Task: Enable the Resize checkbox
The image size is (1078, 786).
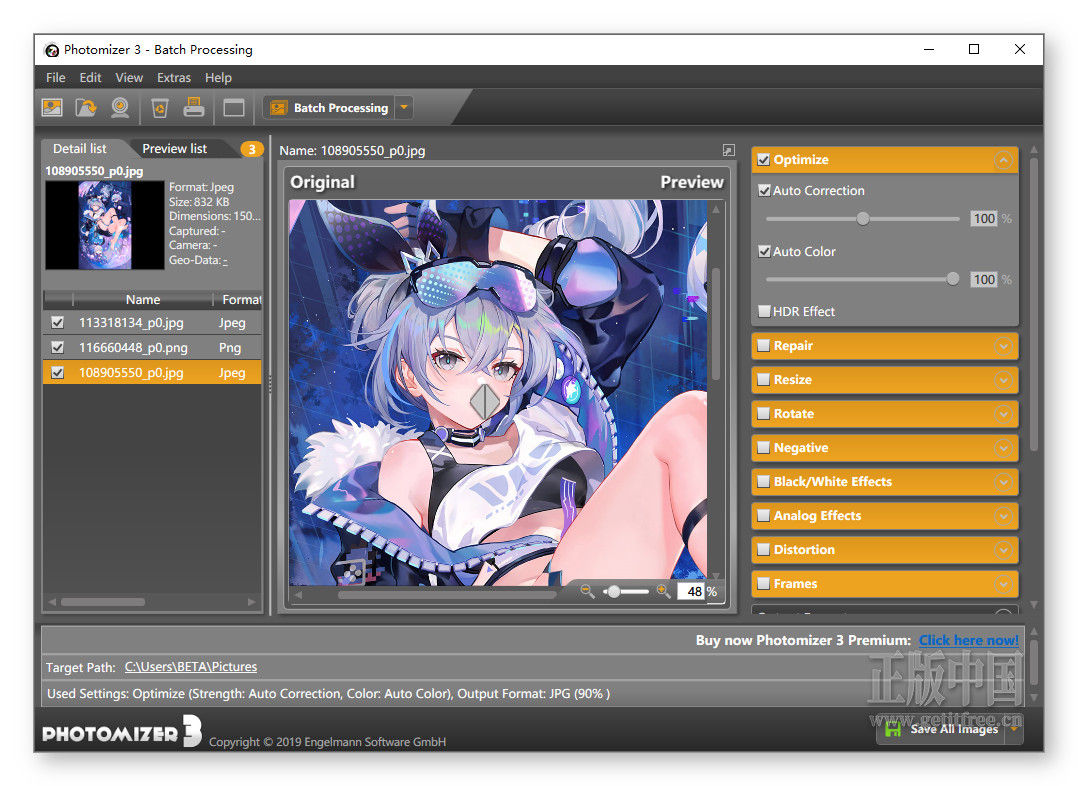Action: [x=763, y=379]
